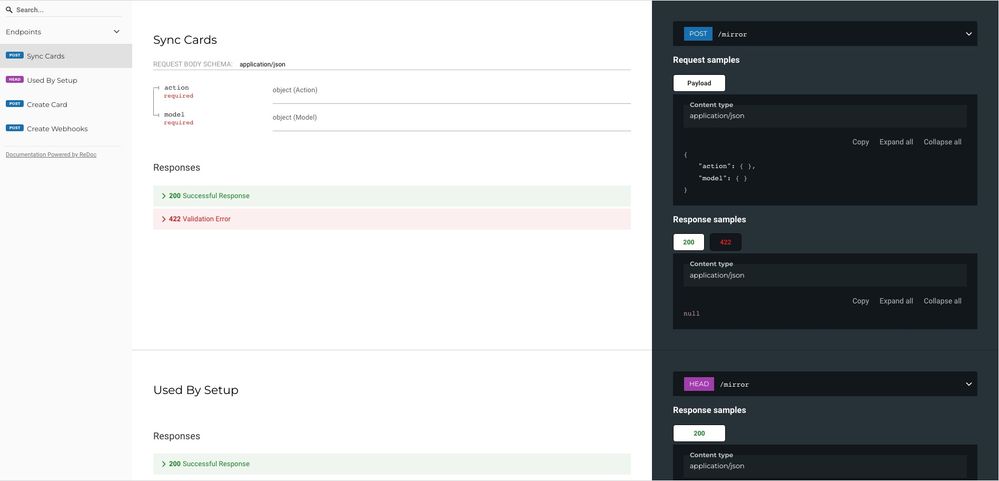
Task: Expand all in POST response sample
Action: (x=896, y=301)
